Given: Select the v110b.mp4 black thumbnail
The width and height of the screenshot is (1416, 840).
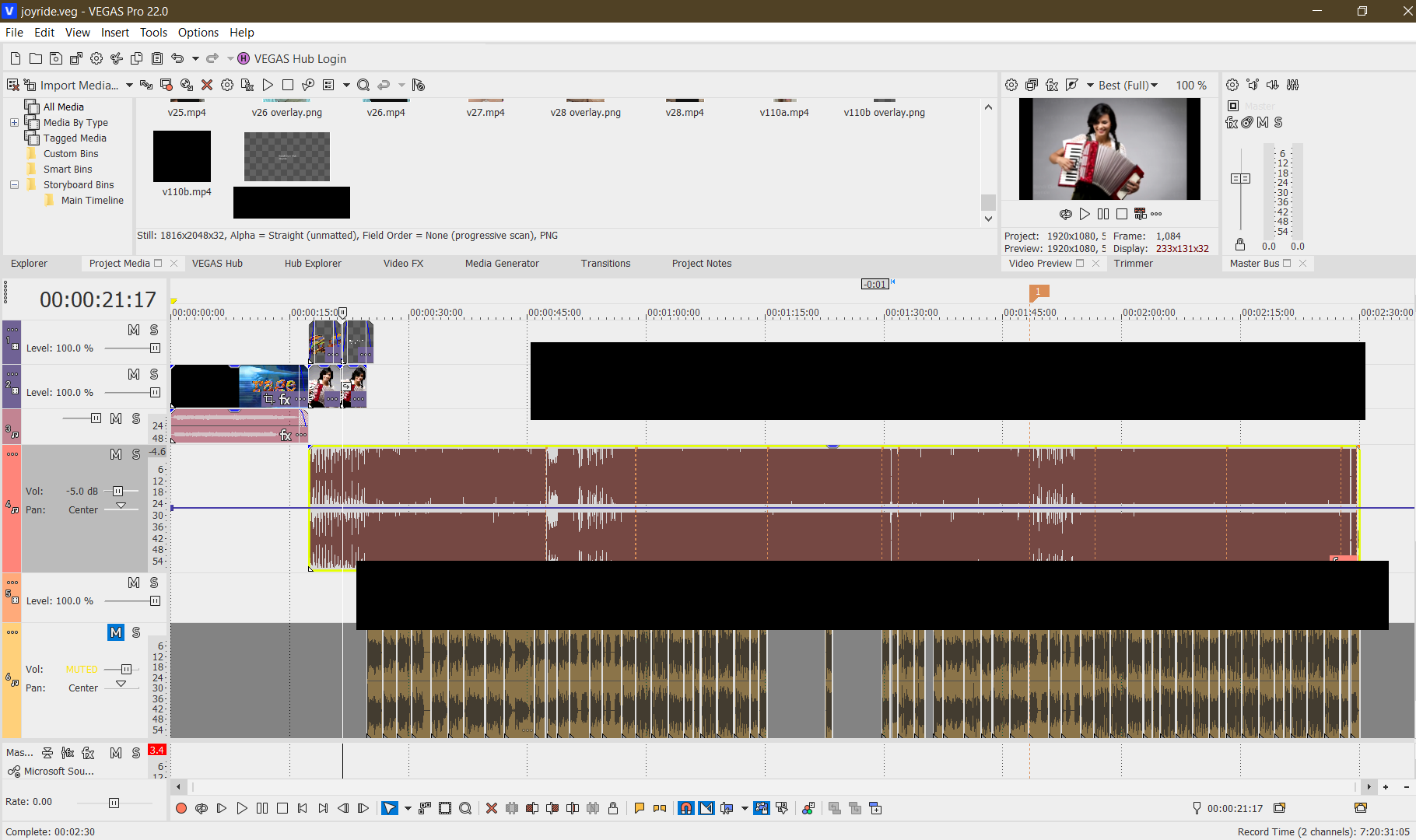Looking at the screenshot, I should click(182, 156).
